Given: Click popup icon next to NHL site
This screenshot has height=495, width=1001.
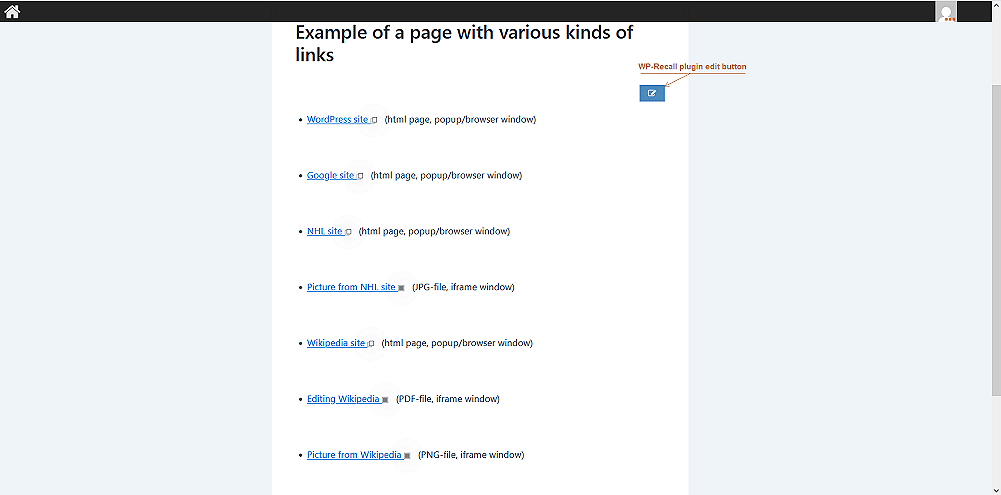Looking at the screenshot, I should (348, 232).
